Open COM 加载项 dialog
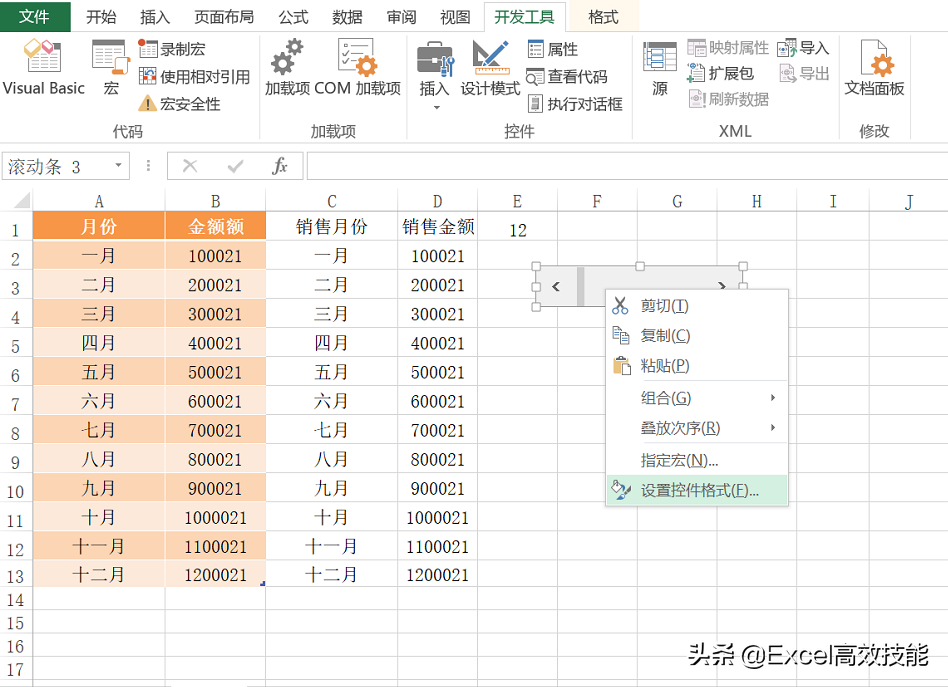Screen dimensions: 948x687 pos(357,67)
